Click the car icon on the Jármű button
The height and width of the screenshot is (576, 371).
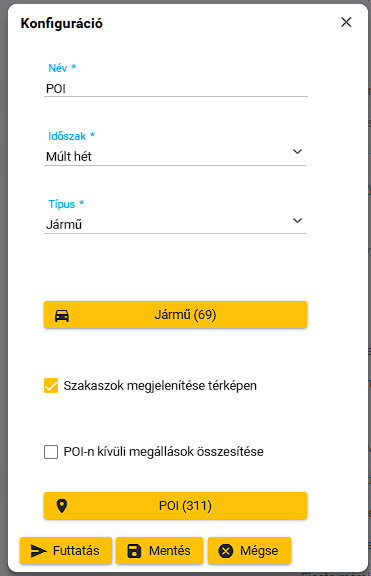coord(62,315)
